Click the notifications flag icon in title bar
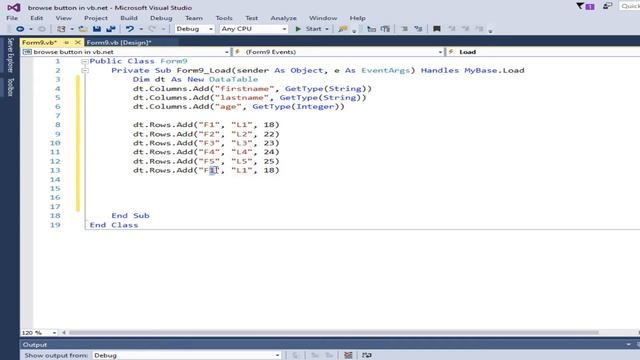Viewport: 640px width, 360px height. coord(580,6)
